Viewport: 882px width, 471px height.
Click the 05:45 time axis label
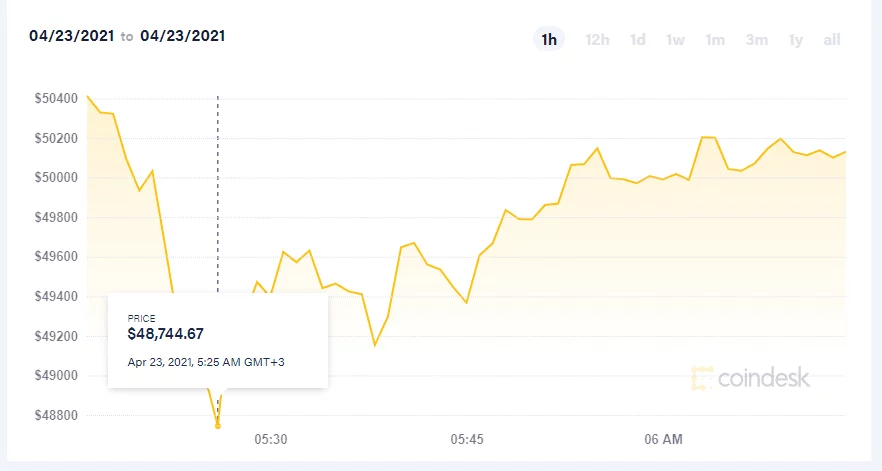click(x=467, y=439)
